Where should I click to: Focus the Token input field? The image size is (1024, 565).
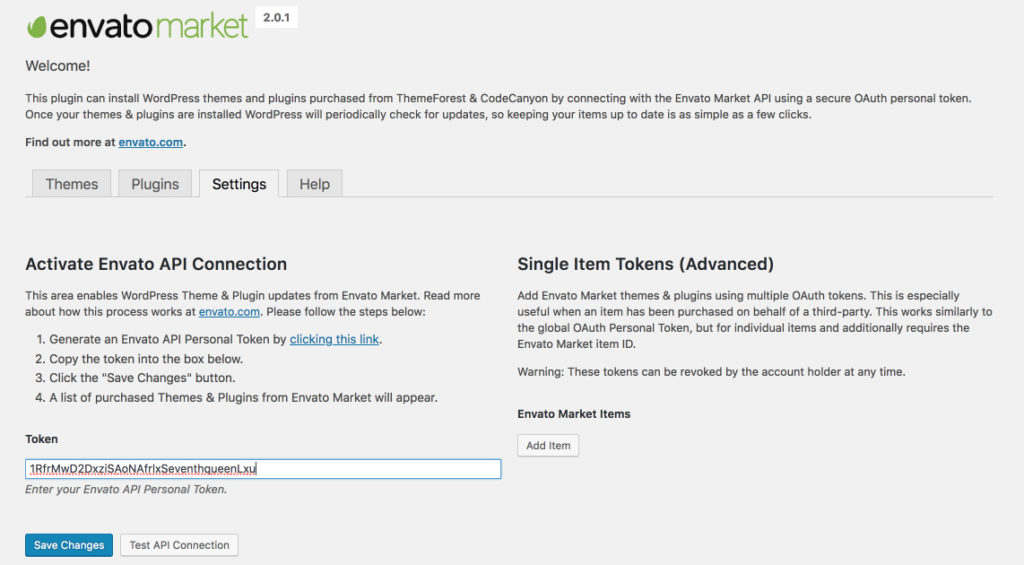coord(263,469)
